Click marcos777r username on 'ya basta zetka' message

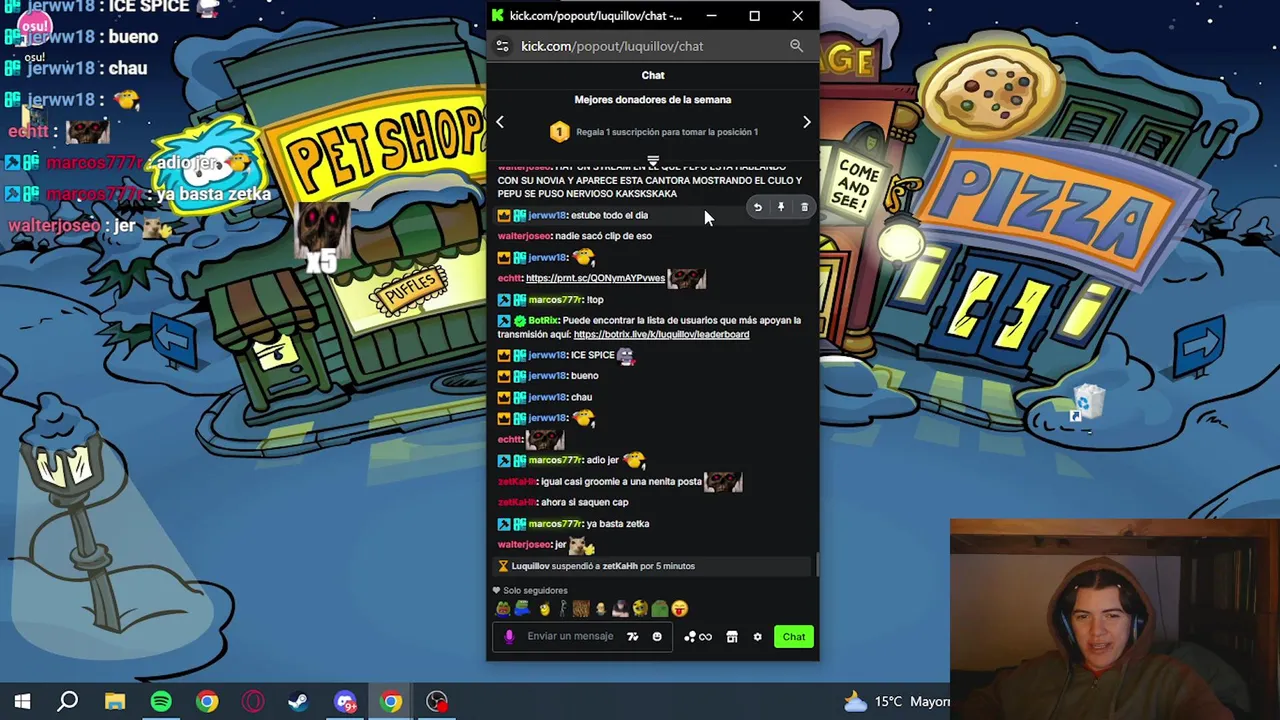tap(555, 524)
